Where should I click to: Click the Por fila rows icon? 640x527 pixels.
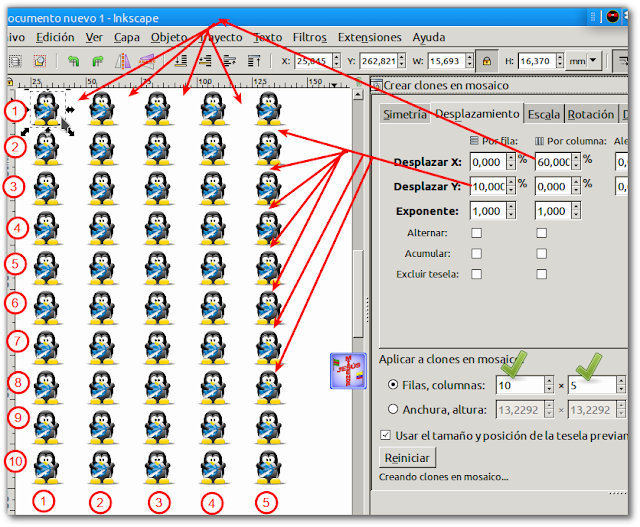[x=474, y=141]
